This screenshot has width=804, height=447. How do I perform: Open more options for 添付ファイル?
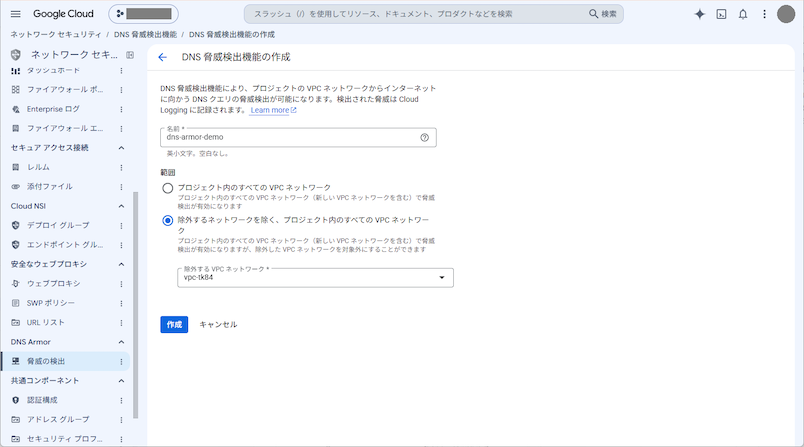pos(122,187)
